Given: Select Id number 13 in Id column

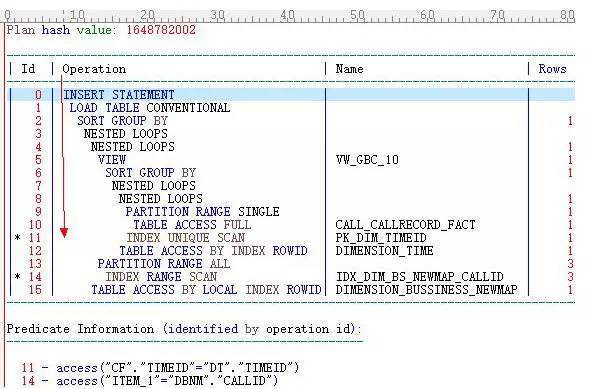Looking at the screenshot, I should pyautogui.click(x=35, y=264).
